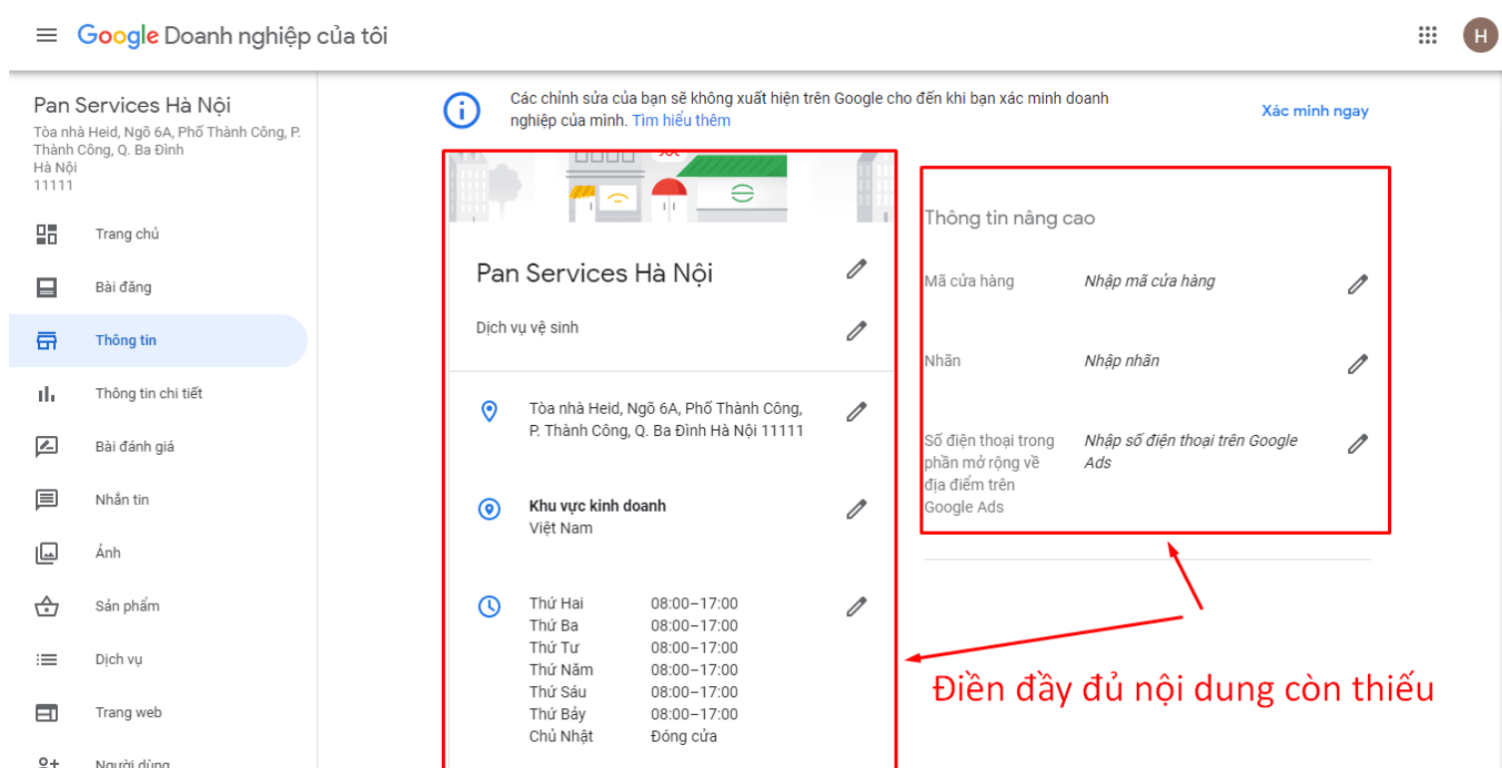Click Việt Nam service area text
Image resolution: width=1502 pixels, height=768 pixels.
561,528
